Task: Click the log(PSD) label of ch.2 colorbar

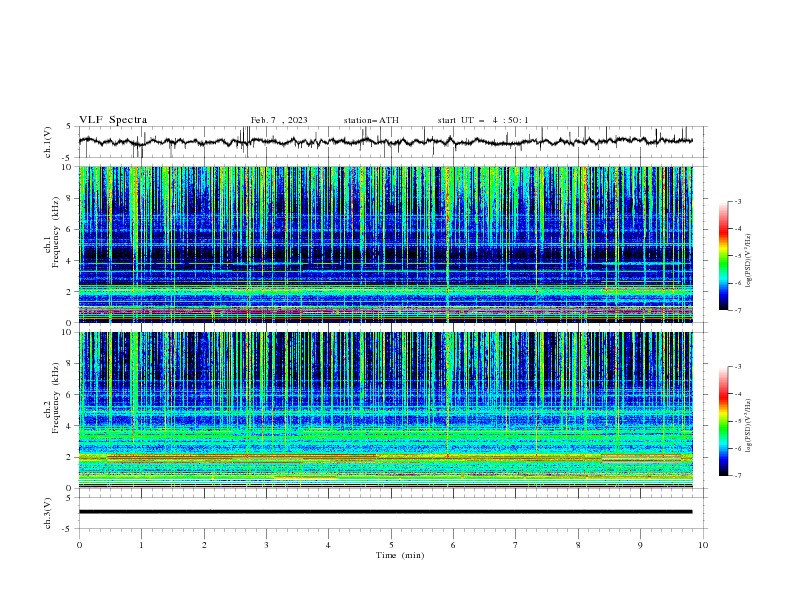Action: pyautogui.click(x=749, y=426)
